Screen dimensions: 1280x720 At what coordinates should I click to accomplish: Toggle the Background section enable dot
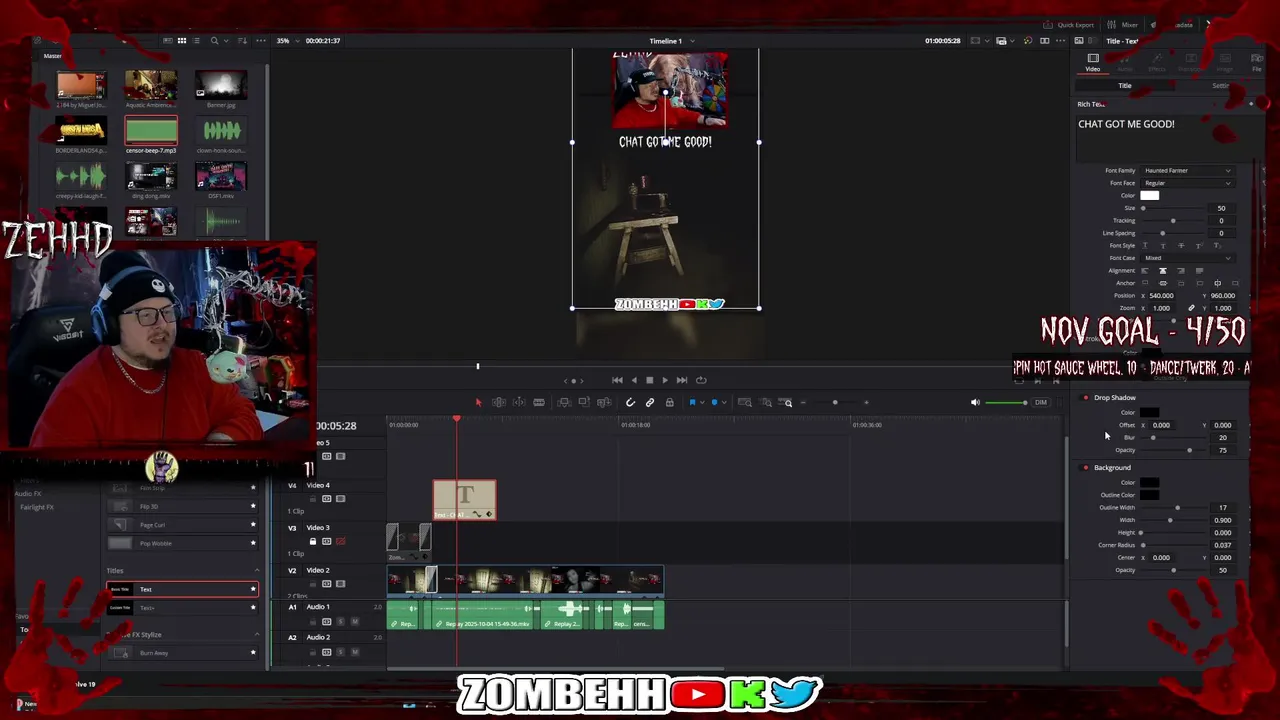pos(1085,468)
